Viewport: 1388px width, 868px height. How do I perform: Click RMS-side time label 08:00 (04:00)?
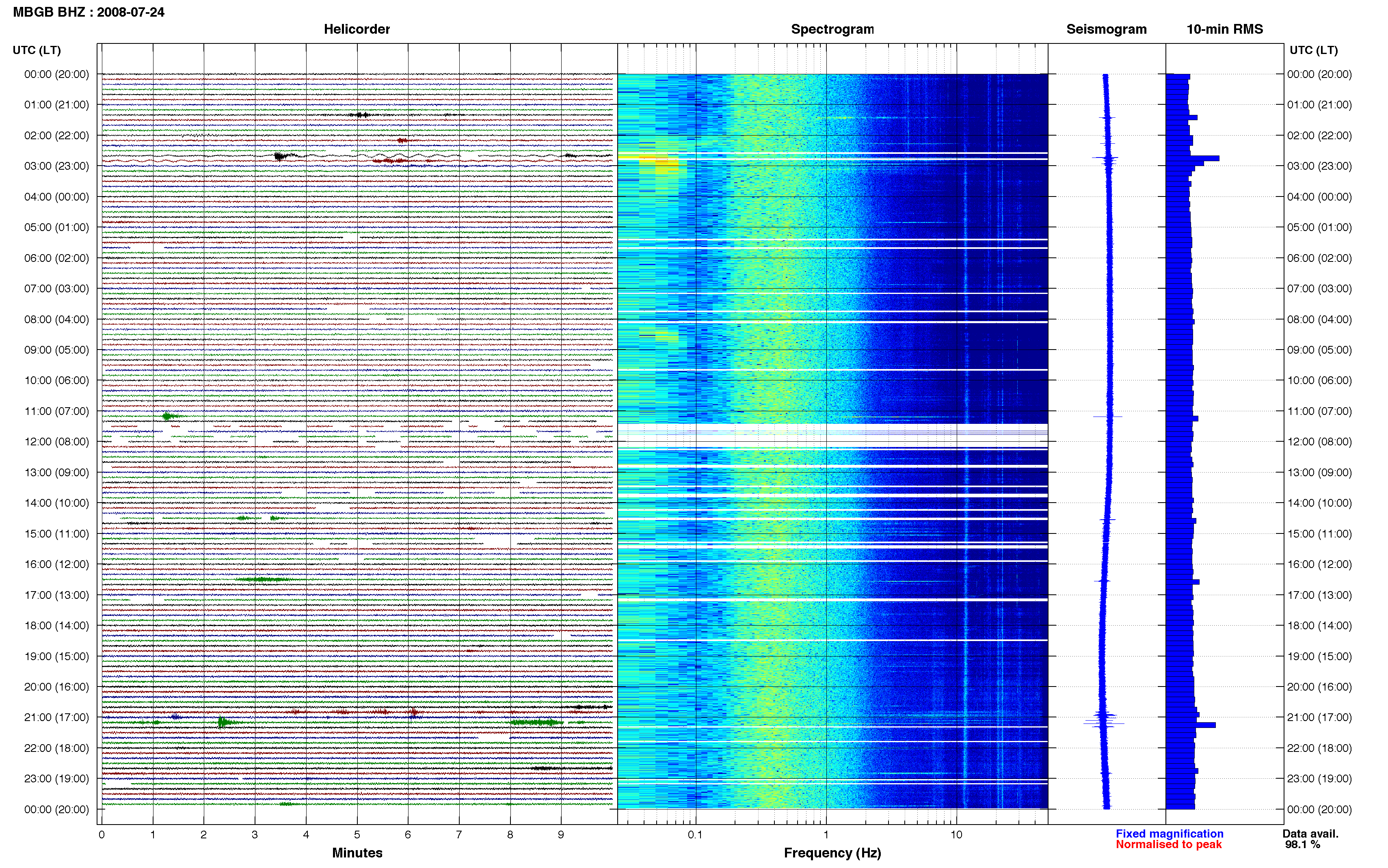(x=1319, y=319)
